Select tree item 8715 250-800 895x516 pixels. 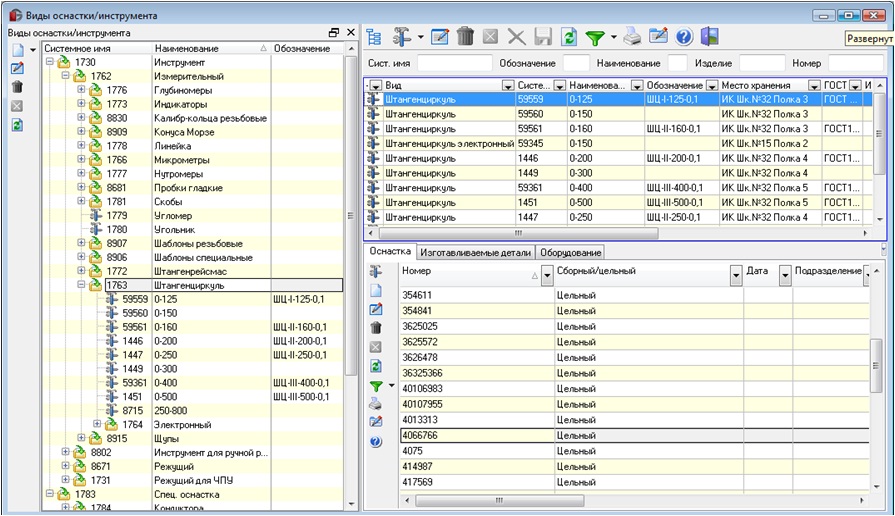[x=192, y=410]
